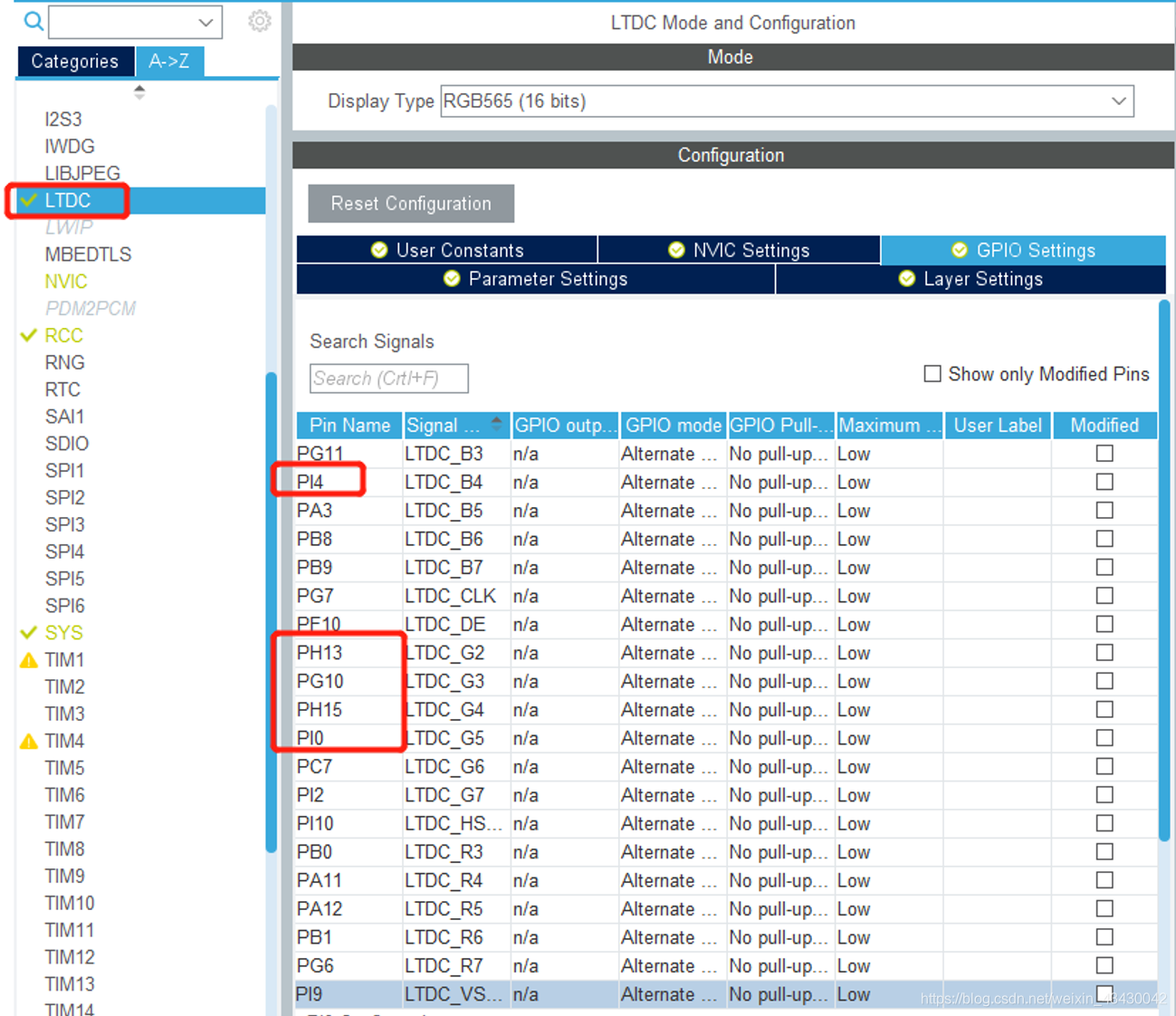Click the User Label column header
The height and width of the screenshot is (1016, 1176).
[x=998, y=425]
